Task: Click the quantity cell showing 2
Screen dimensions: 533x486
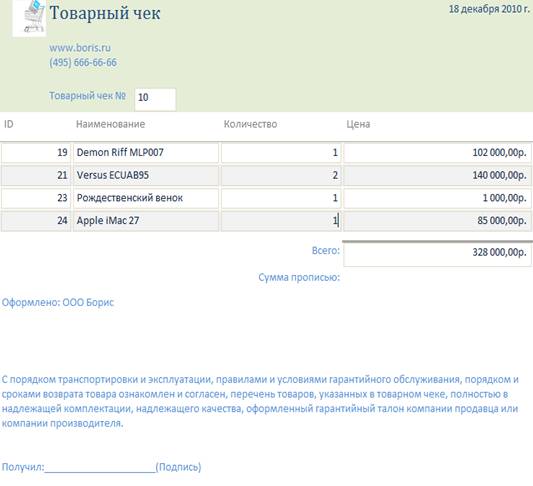Action: tap(281, 175)
